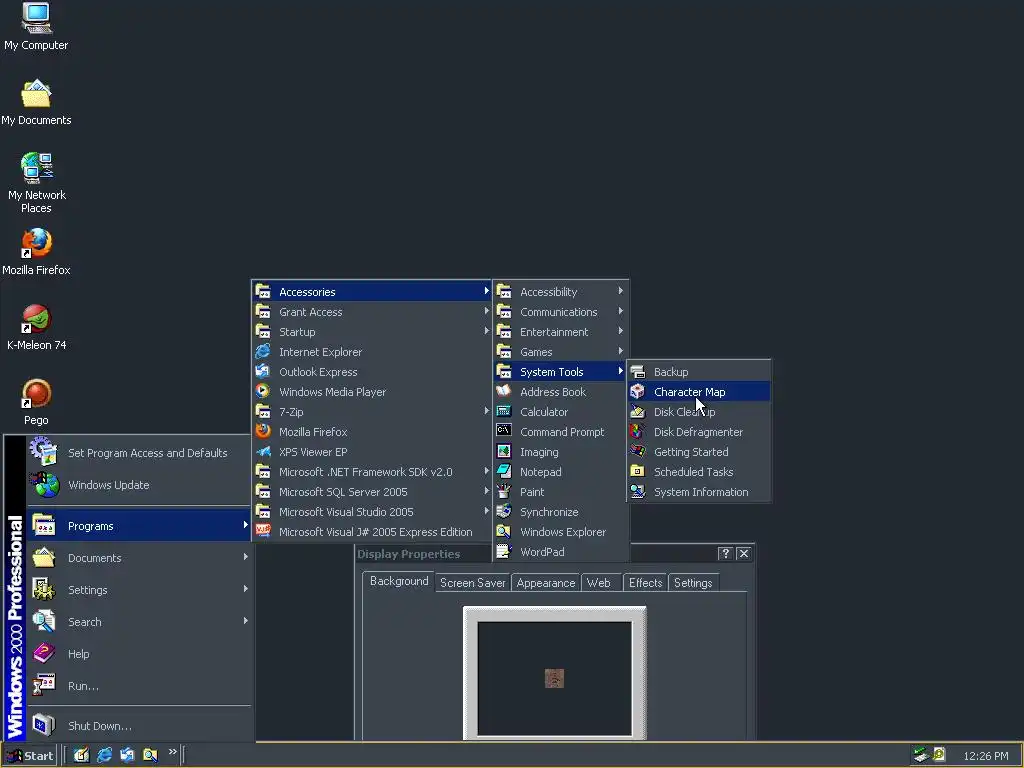Viewport: 1024px width, 768px height.
Task: Switch to Appearance tab in Display Properties
Action: [546, 583]
